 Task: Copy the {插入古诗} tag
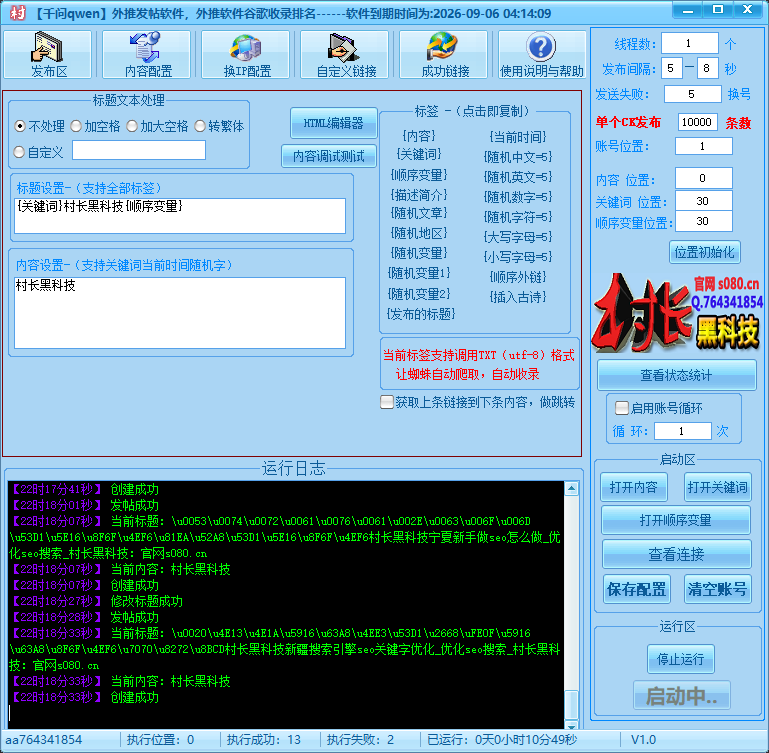[x=517, y=296]
